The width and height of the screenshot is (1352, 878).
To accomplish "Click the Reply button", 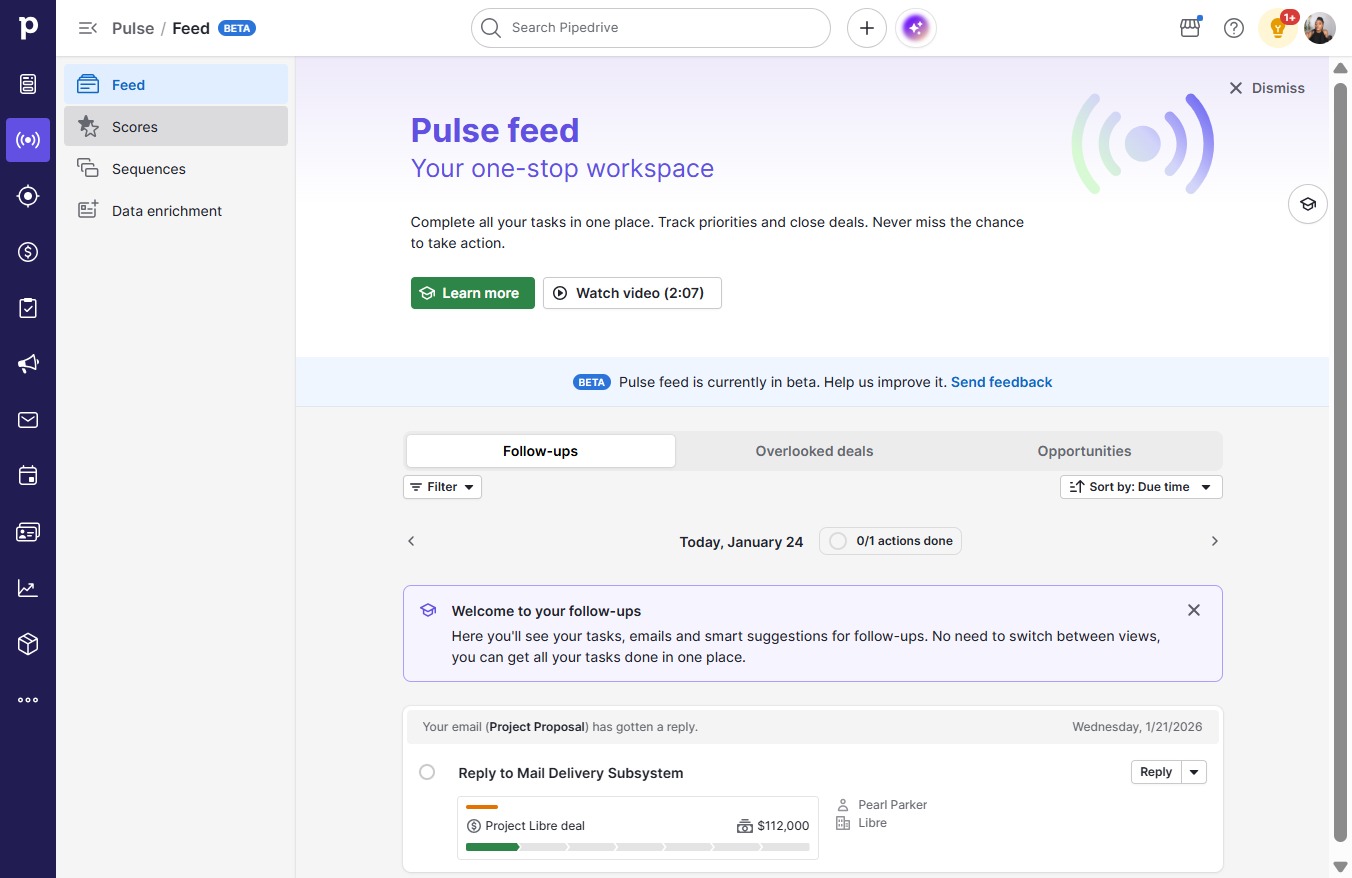I will tap(1156, 772).
